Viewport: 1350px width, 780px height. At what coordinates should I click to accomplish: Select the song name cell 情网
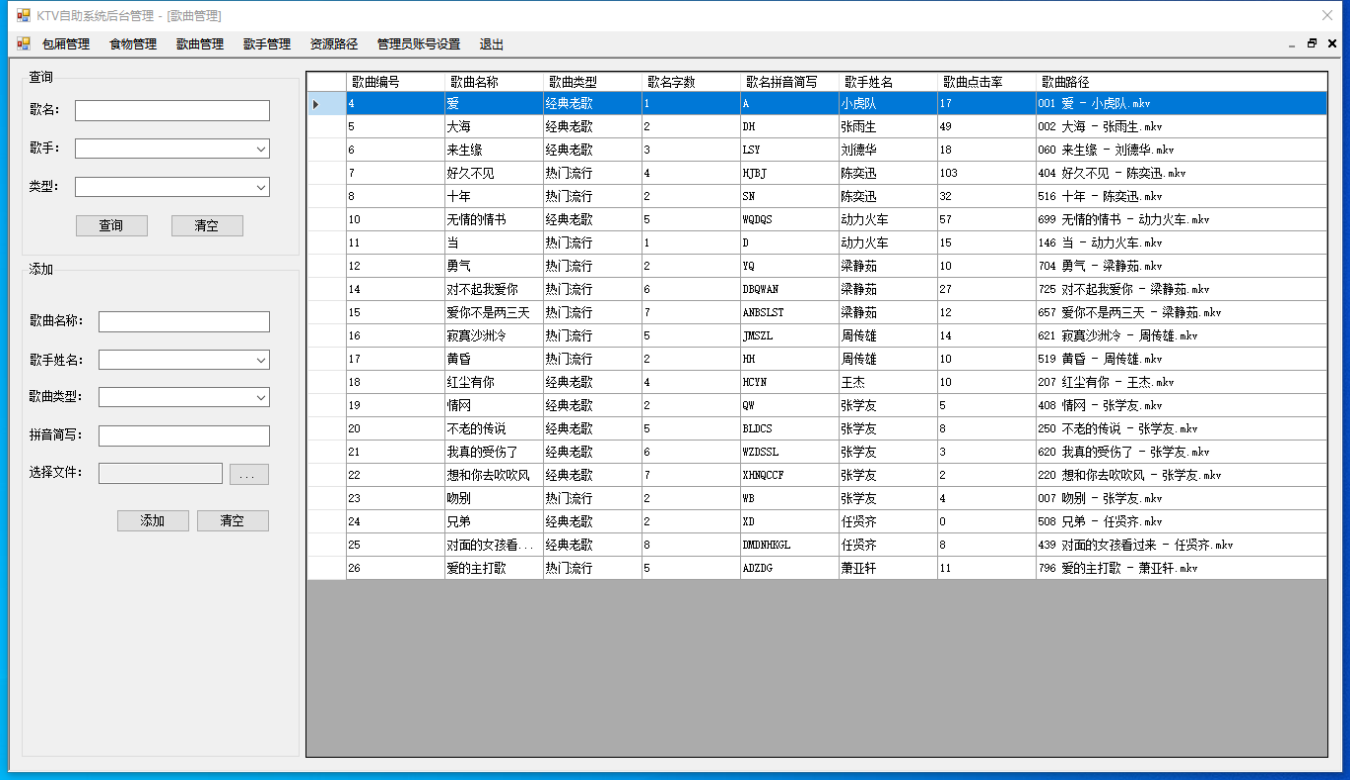point(494,405)
